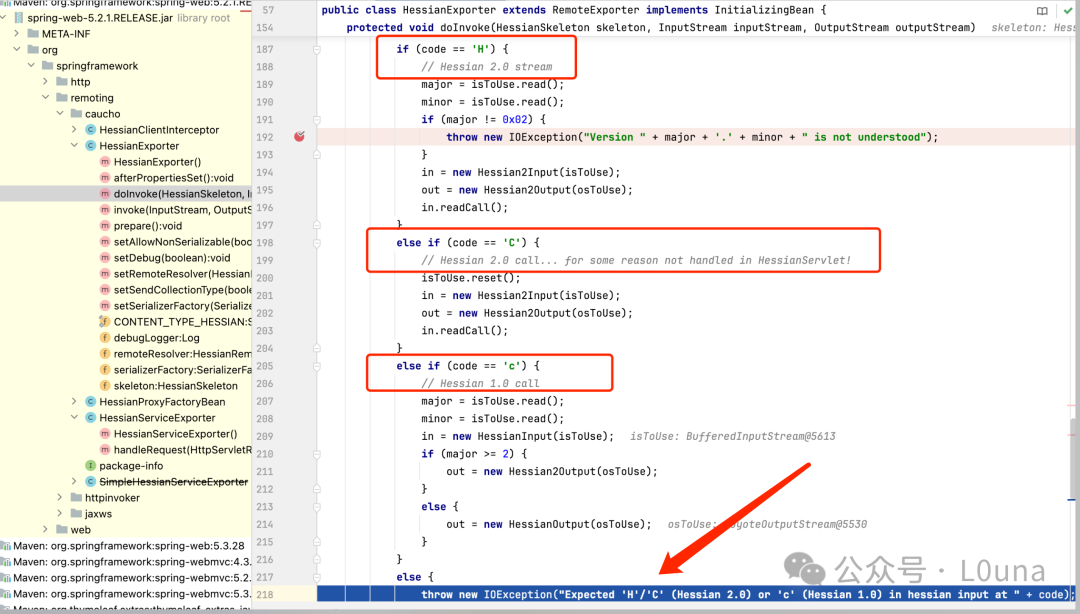1080x614 pixels.
Task: Select Maven spring-web:5.3.28 library
Action: pos(129,546)
